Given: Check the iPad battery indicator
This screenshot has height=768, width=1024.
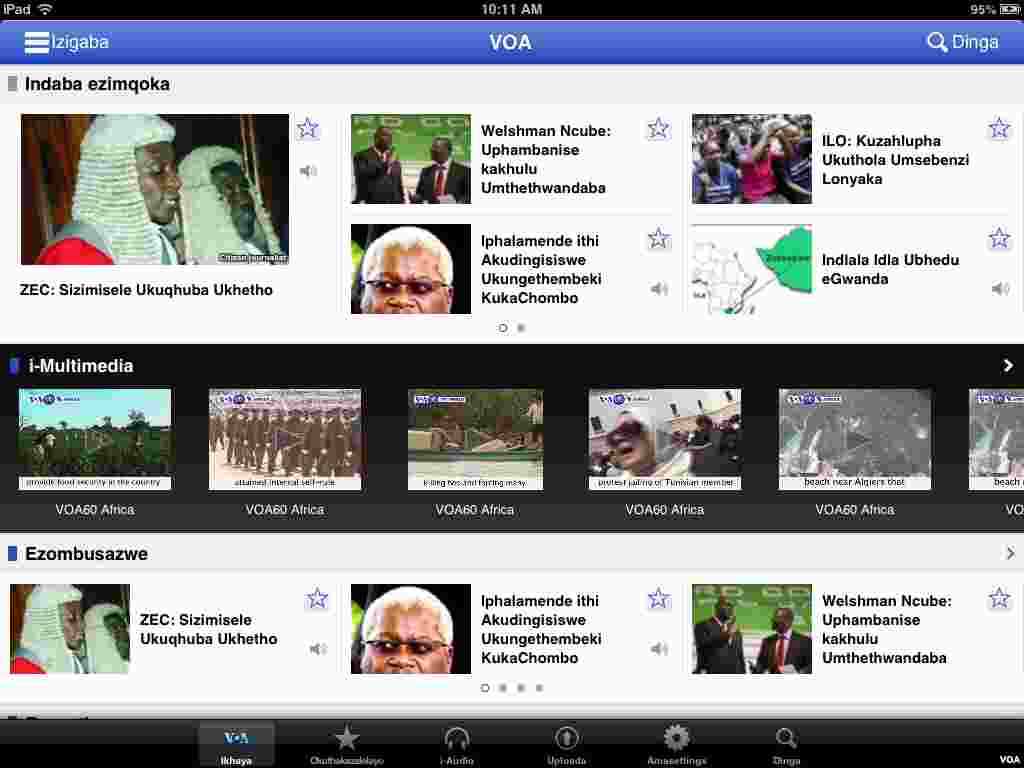Looking at the screenshot, I should (1010, 9).
